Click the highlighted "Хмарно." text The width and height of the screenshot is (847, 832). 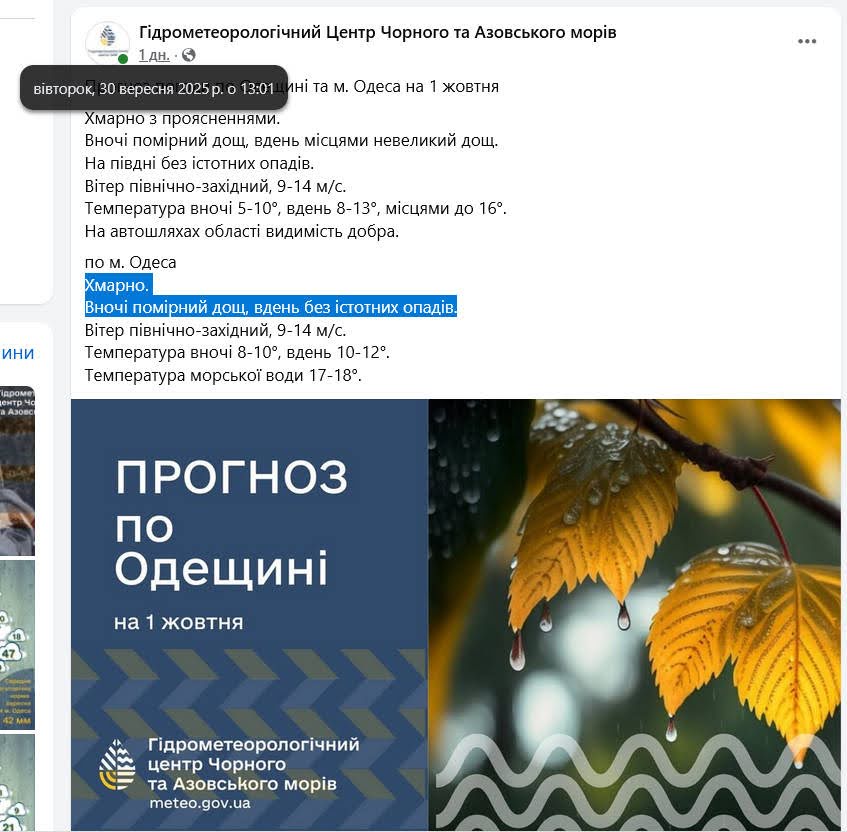point(117,285)
